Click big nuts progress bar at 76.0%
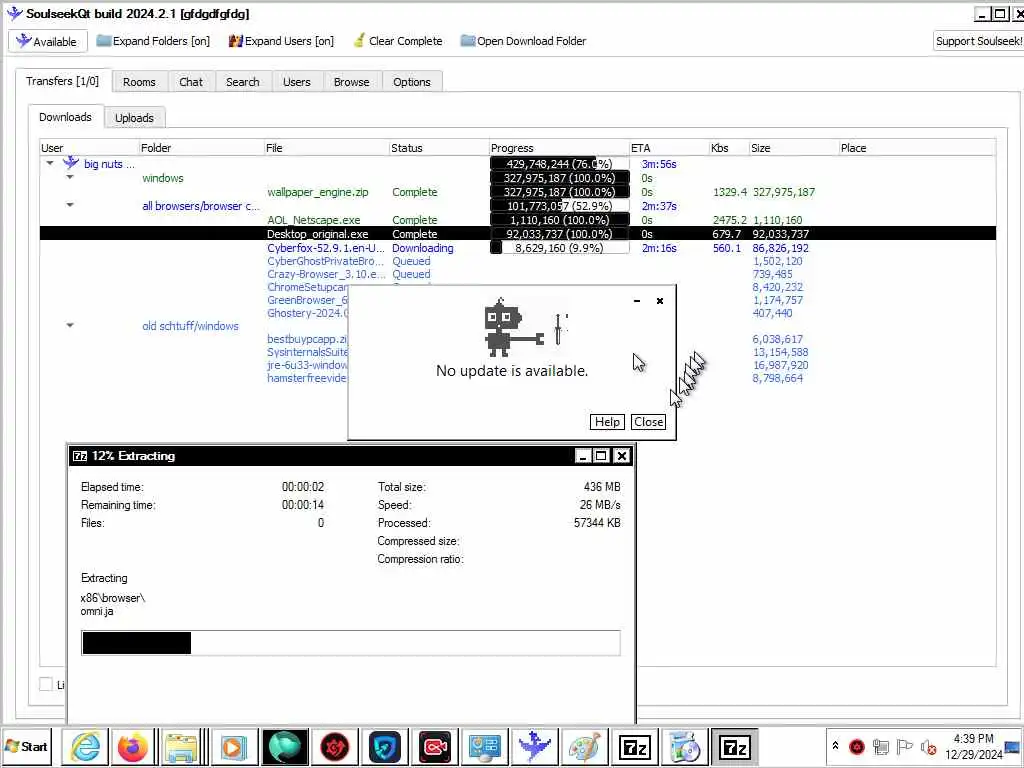The height and width of the screenshot is (768, 1024). [x=559, y=164]
